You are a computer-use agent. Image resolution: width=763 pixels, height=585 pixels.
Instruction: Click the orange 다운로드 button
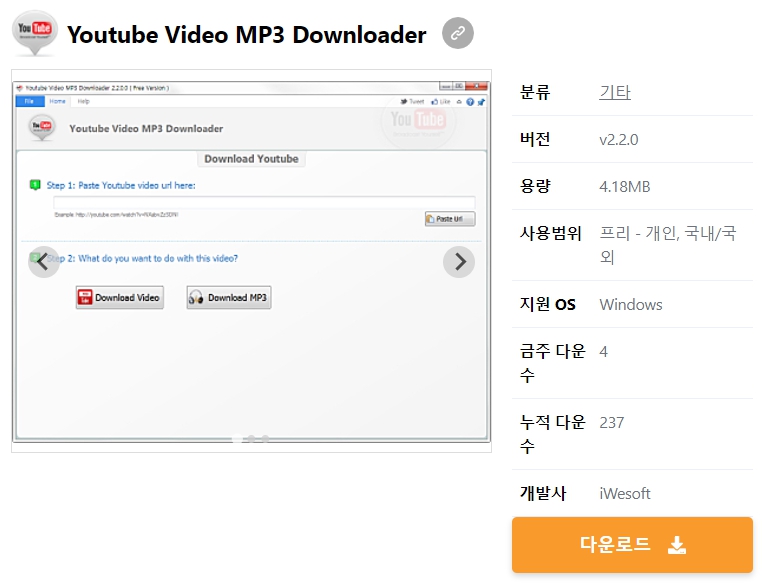point(632,545)
